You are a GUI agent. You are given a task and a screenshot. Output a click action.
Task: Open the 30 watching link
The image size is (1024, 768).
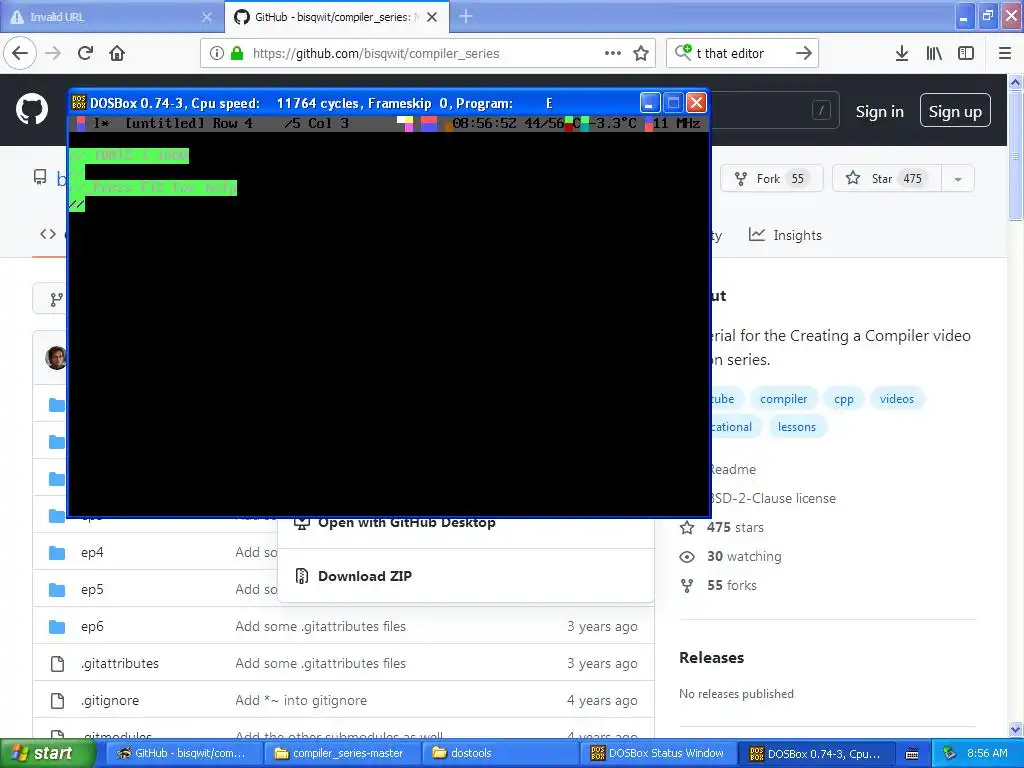[744, 556]
